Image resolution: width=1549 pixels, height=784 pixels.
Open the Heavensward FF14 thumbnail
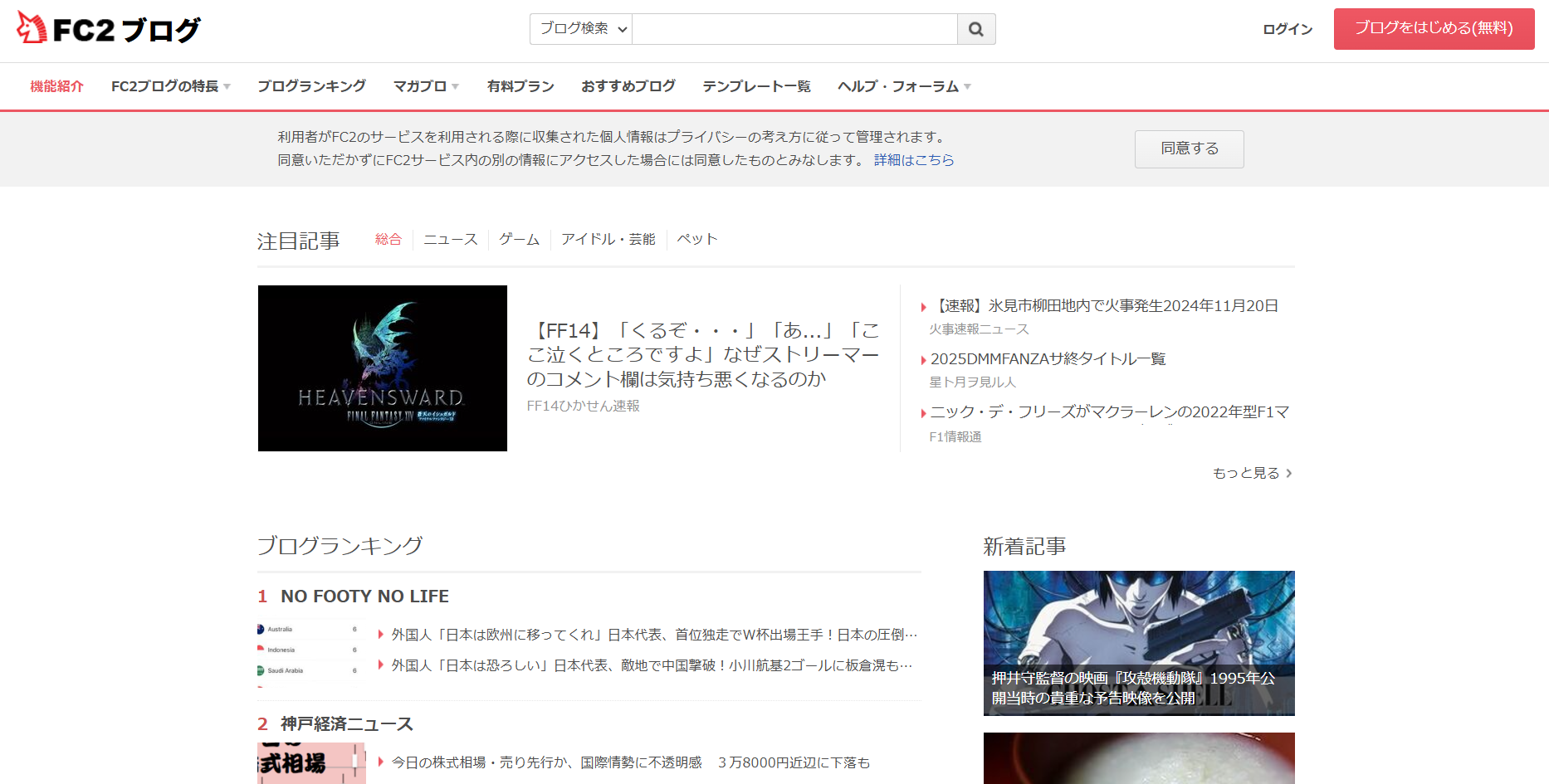(x=383, y=368)
